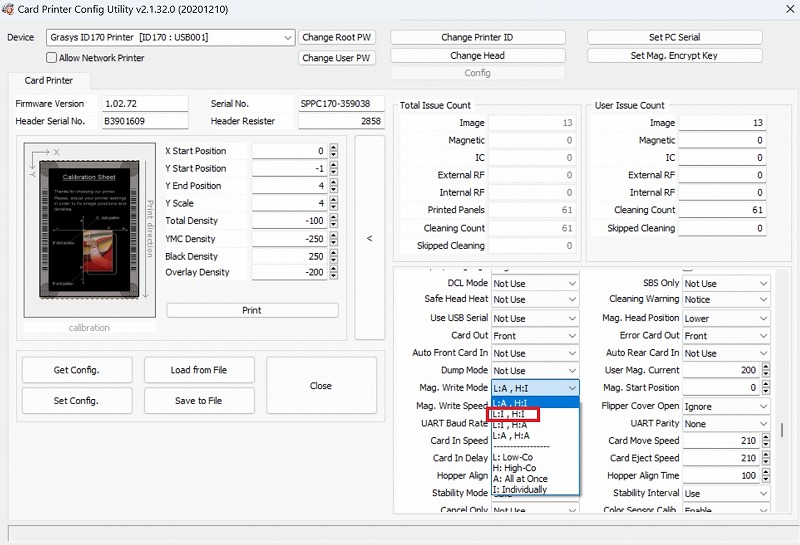The height and width of the screenshot is (545, 800).
Task: Adjust the Y Start Position spinner
Action: pyautogui.click(x=334, y=168)
